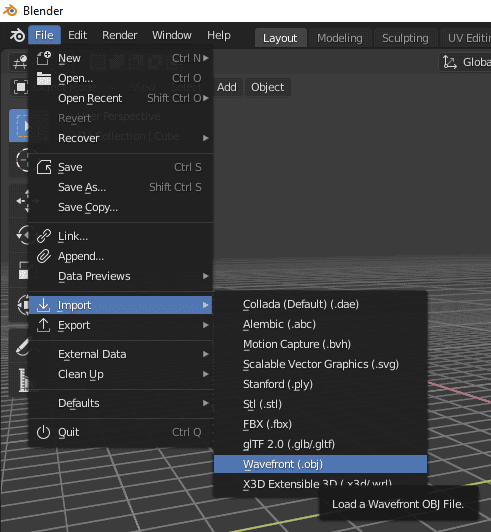The image size is (491, 532).
Task: Switch to the Layout workspace tab
Action: coord(280,38)
